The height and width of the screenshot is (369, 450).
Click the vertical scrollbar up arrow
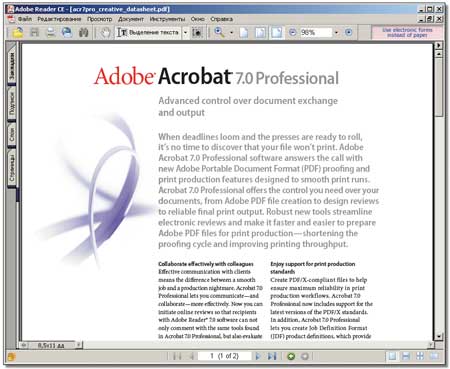(439, 54)
